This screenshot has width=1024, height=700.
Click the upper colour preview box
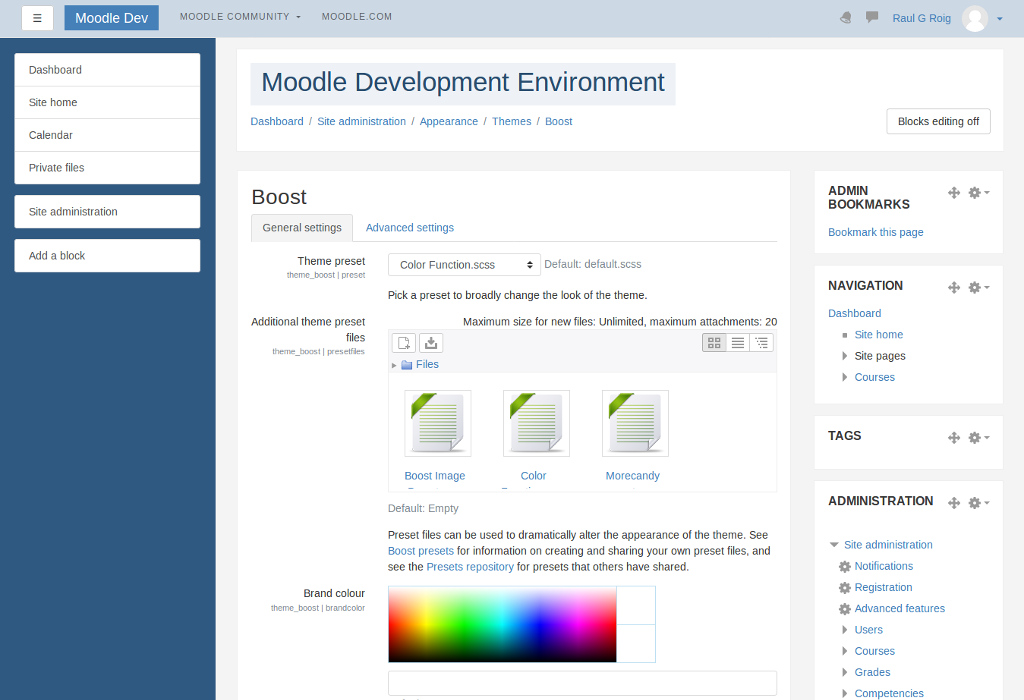pyautogui.click(x=636, y=605)
